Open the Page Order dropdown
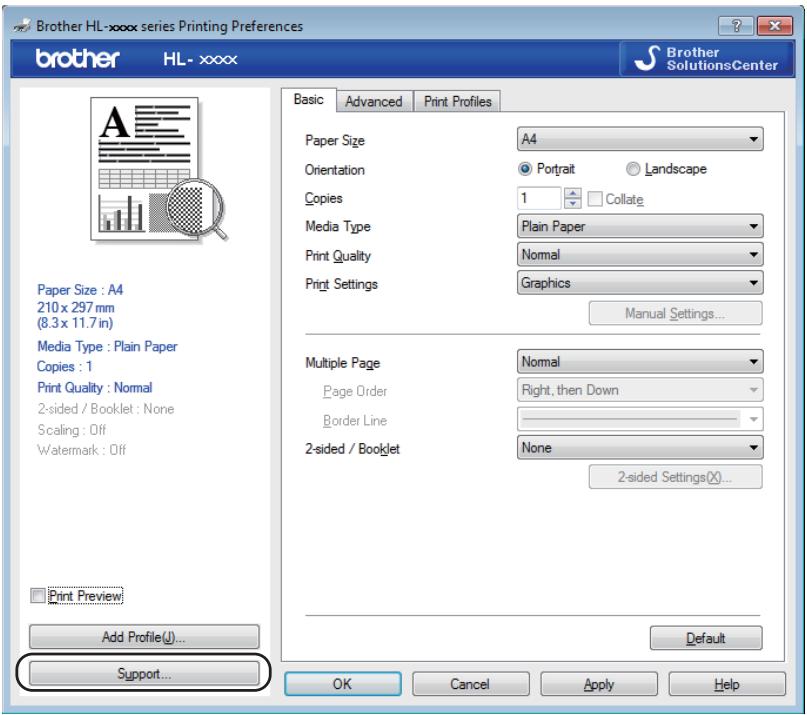This screenshot has height=715, width=807. (640, 390)
